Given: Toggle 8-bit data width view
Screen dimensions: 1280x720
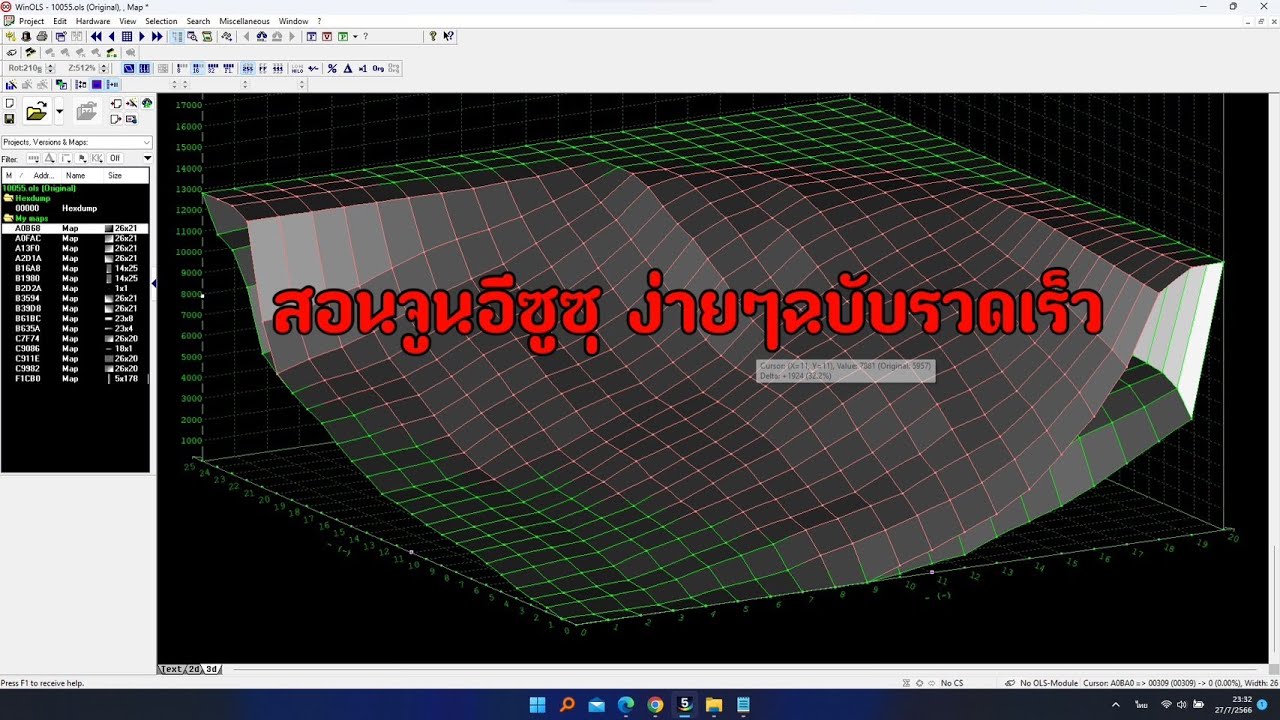Looking at the screenshot, I should pyautogui.click(x=182, y=68).
